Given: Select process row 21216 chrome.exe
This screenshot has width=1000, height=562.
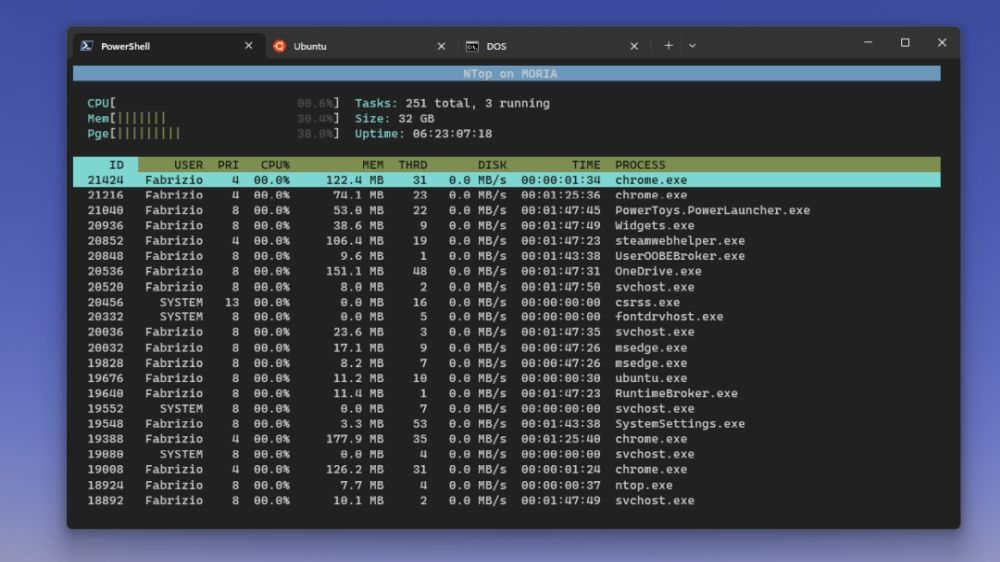Looking at the screenshot, I should 506,195.
